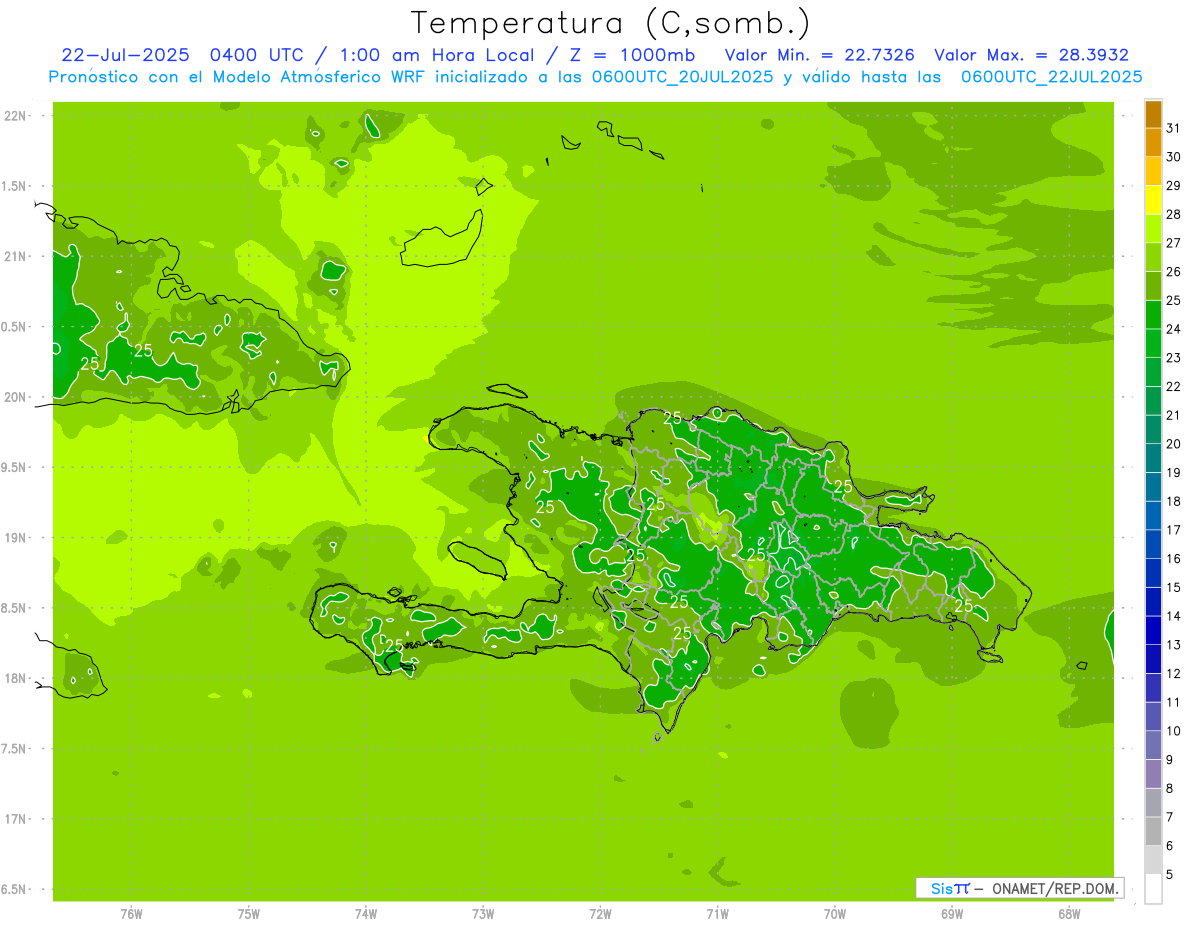This screenshot has height=927, width=1200.
Task: Click the "Valor Max. = 28.3932" readout
Action: (1031, 55)
